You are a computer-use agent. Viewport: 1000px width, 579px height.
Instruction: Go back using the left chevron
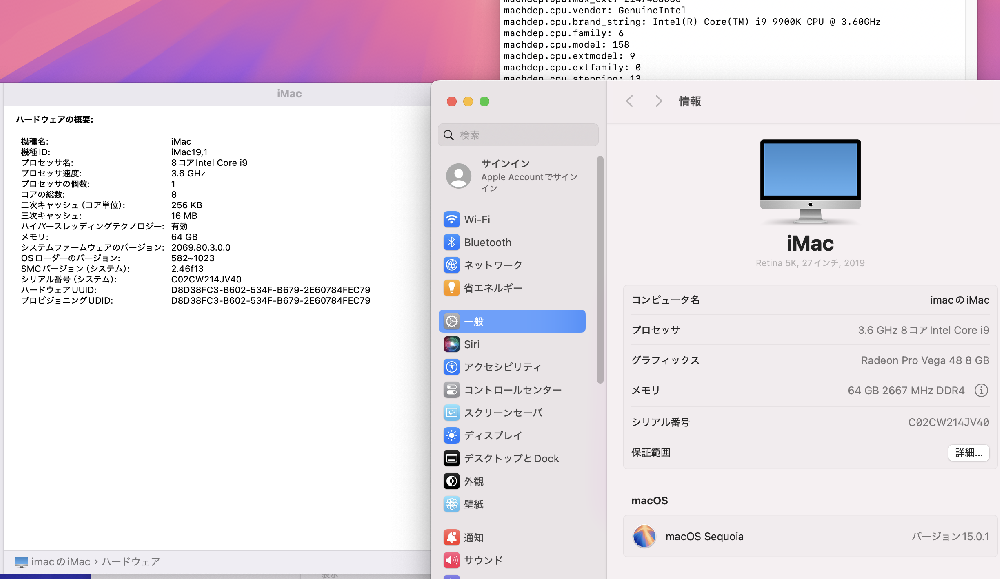point(629,101)
